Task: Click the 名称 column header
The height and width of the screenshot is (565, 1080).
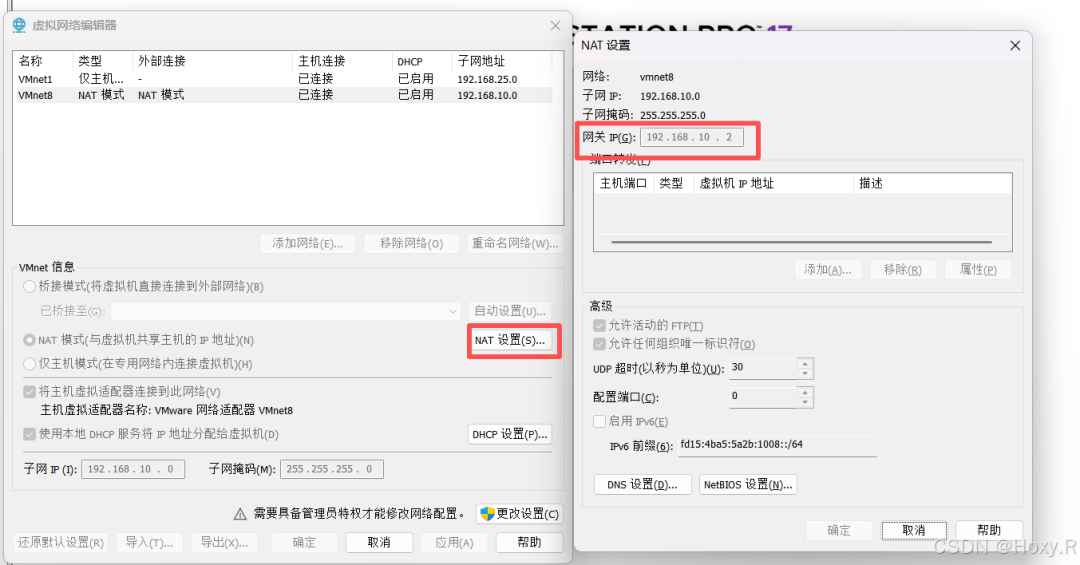Action: pos(43,61)
